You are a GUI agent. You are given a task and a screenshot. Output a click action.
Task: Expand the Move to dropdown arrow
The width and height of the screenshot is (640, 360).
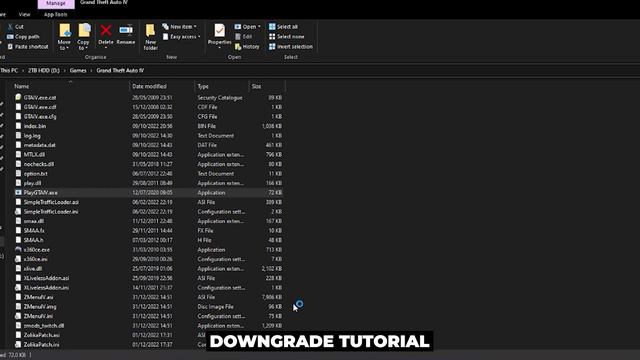[x=67, y=48]
